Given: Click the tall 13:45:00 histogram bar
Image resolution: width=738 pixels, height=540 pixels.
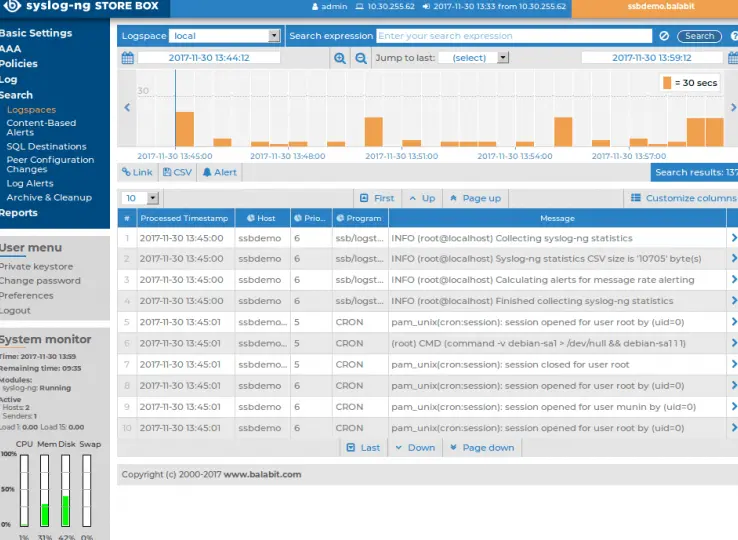Looking at the screenshot, I should pos(184,129).
